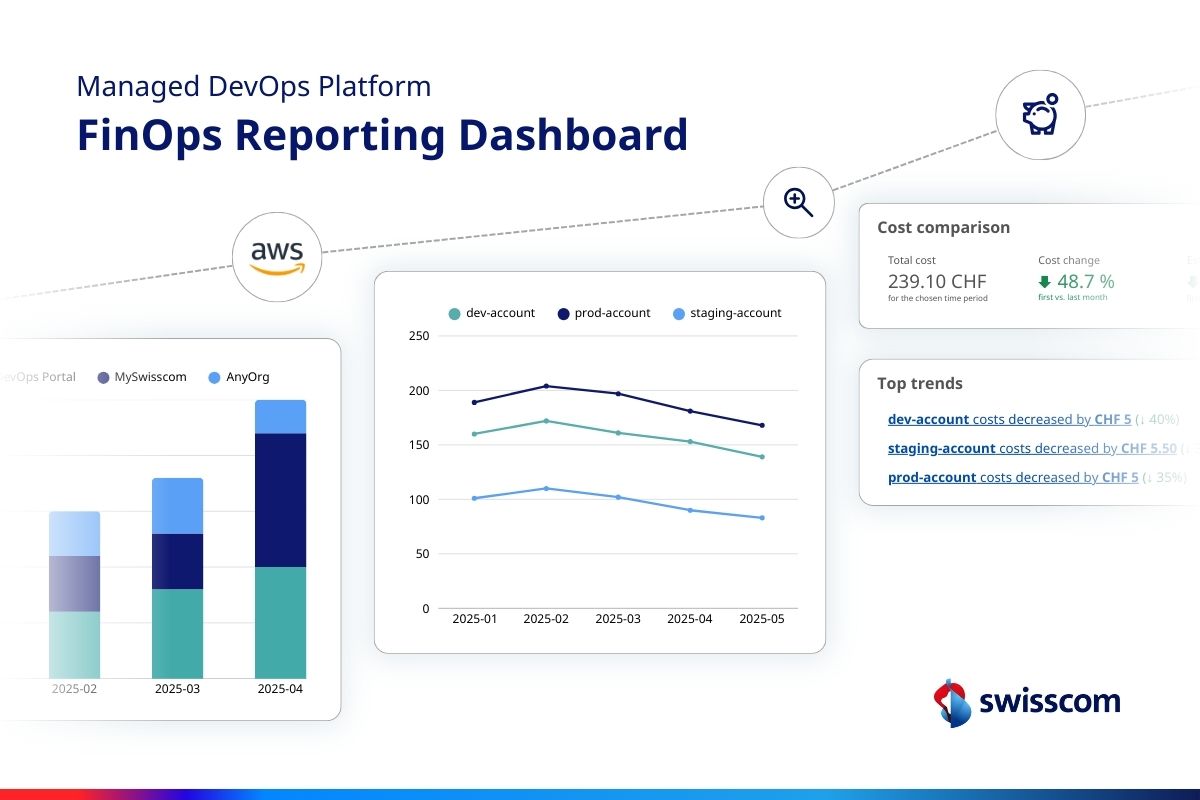Select the prod-account data point at 2025-02
Viewport: 1200px width, 800px height.
(546, 386)
